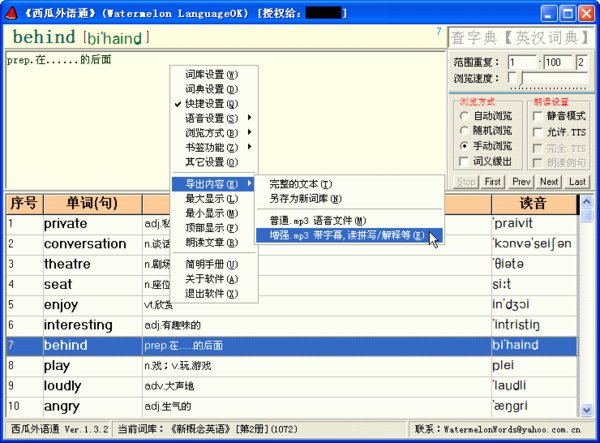Open 词库设置 menu entry
This screenshot has width=600, height=443.
pos(214,75)
